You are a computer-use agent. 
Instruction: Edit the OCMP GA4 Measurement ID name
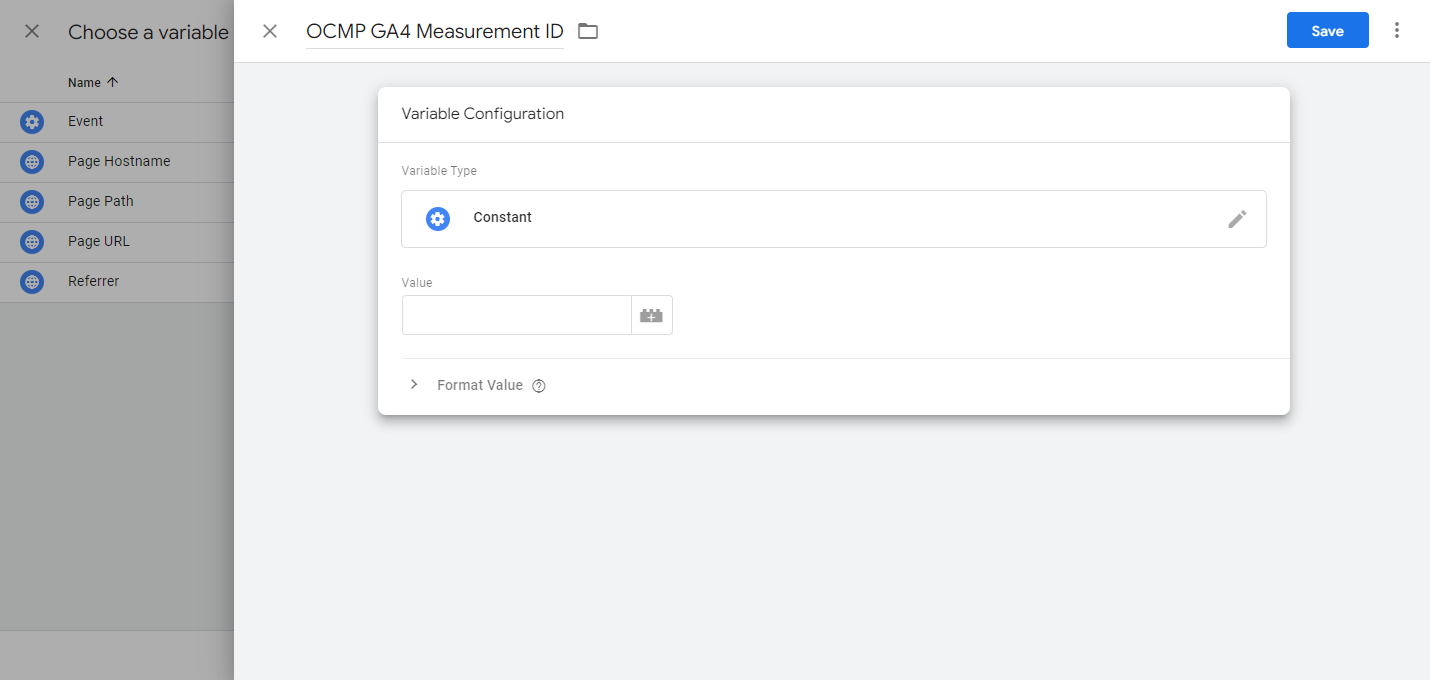pos(435,31)
